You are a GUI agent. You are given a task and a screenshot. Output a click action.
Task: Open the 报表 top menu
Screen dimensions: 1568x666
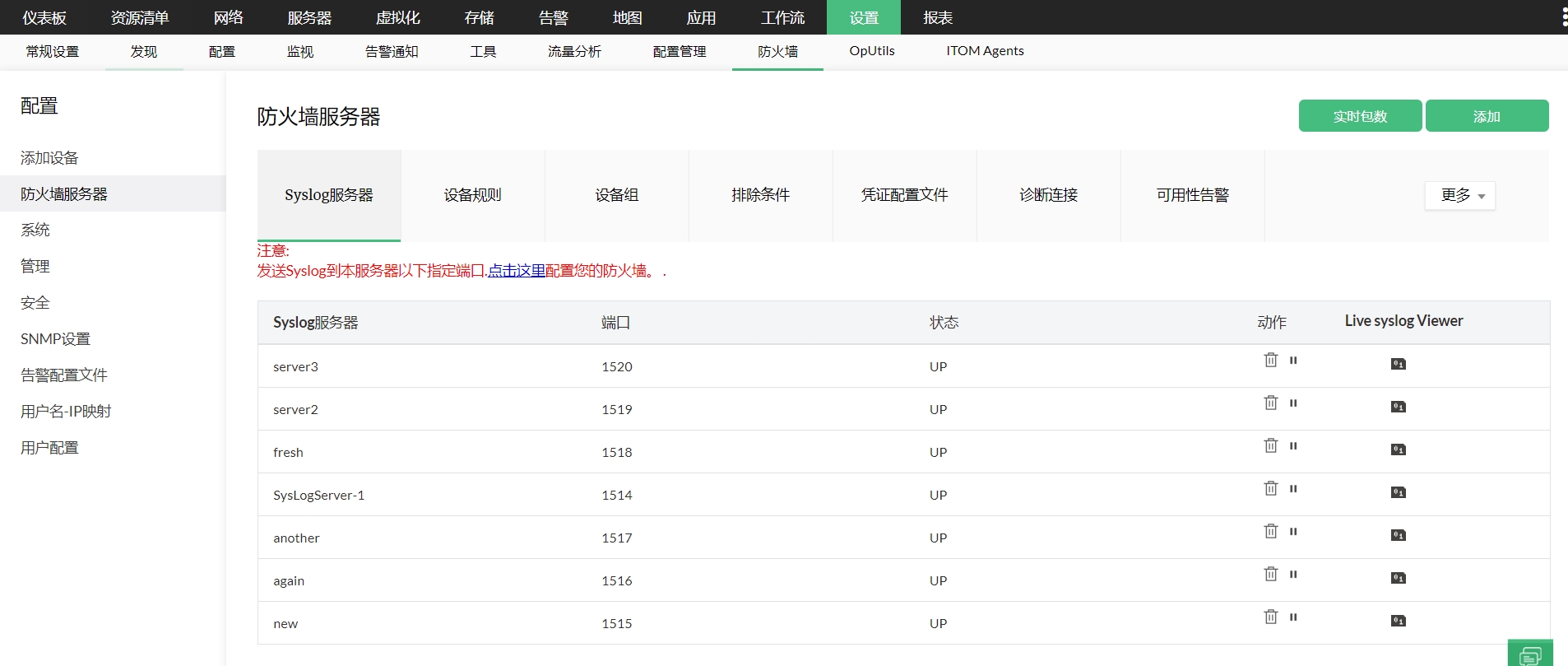938,17
